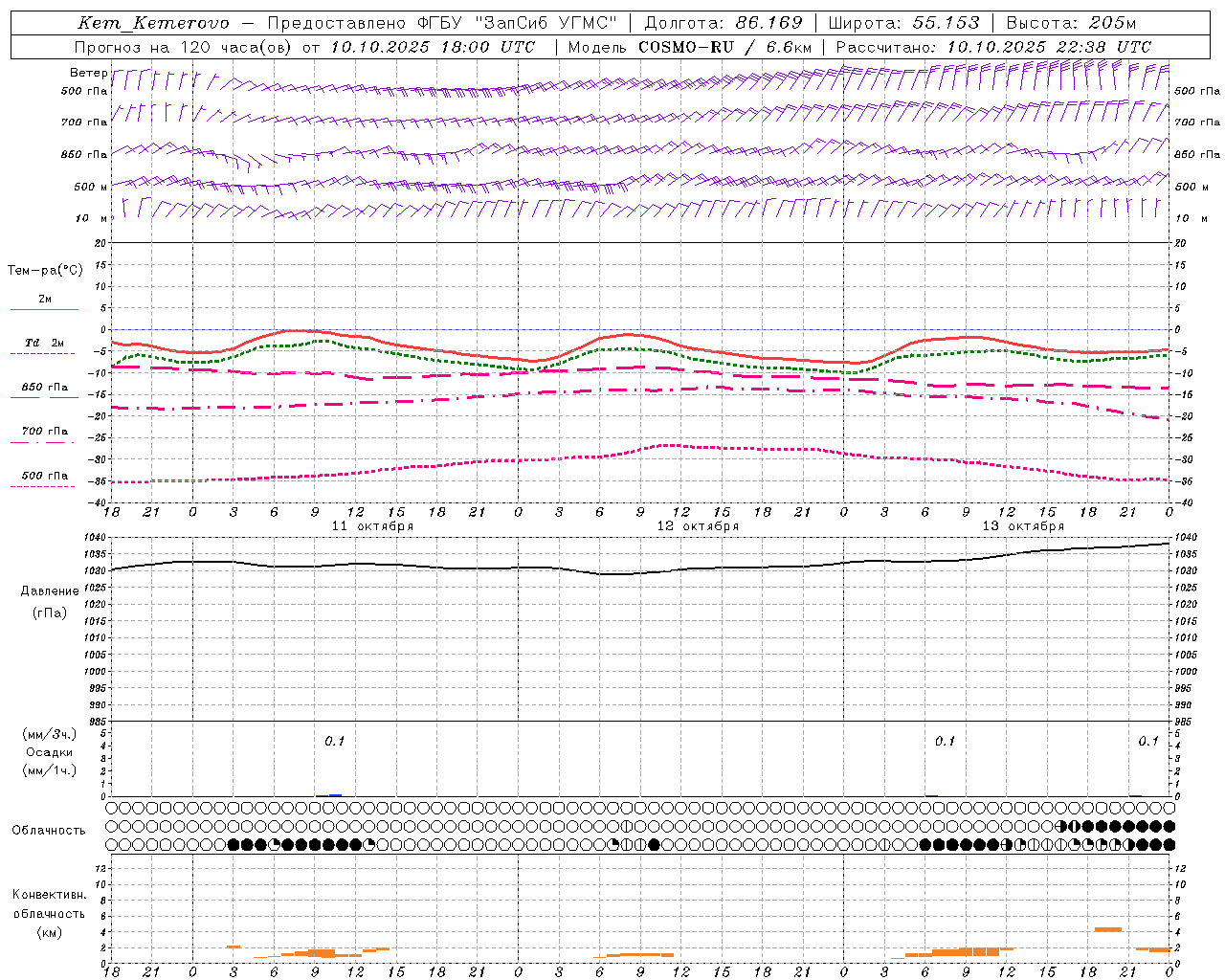
Task: Click the 'Модель COSMO-RU / 6.6км' model label
Action: [x=690, y=47]
